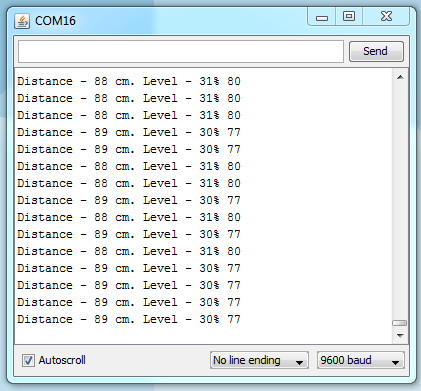Minimize the COM16 window

tap(322, 17)
